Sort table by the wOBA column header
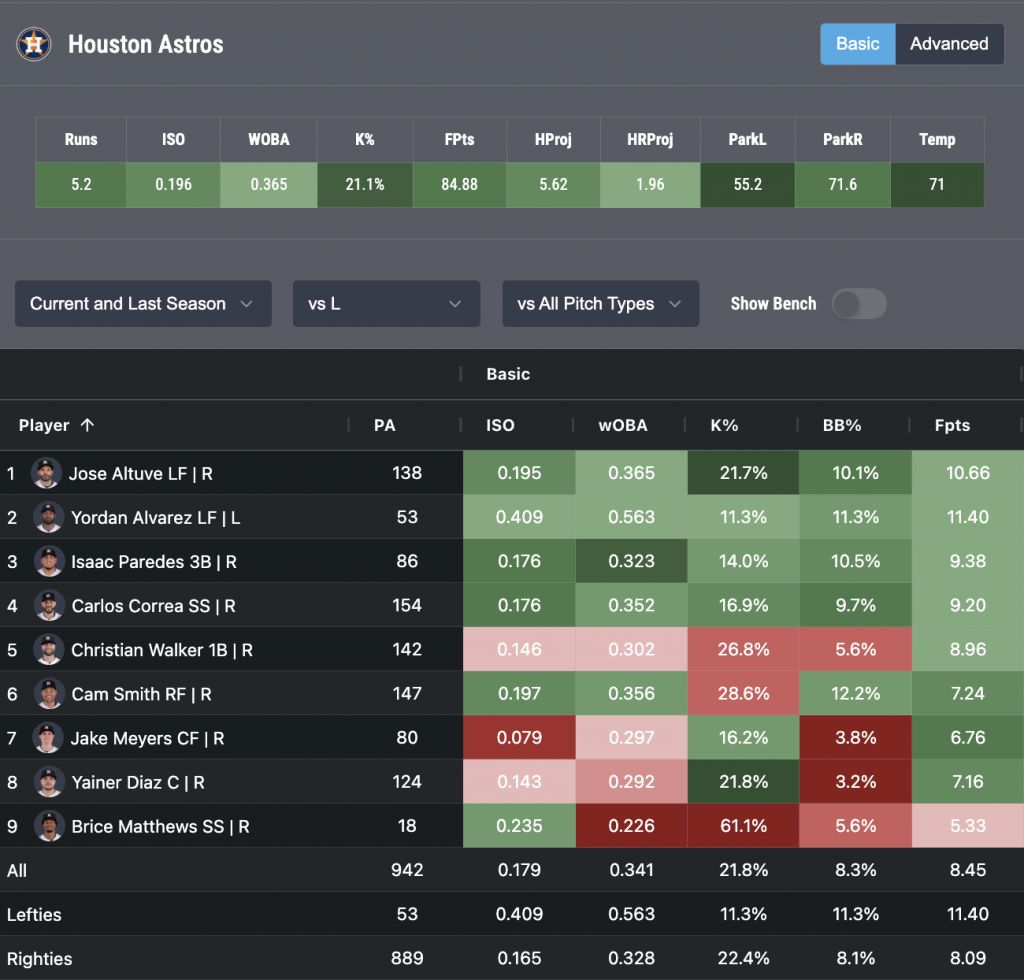The width and height of the screenshot is (1024, 980). click(x=622, y=425)
